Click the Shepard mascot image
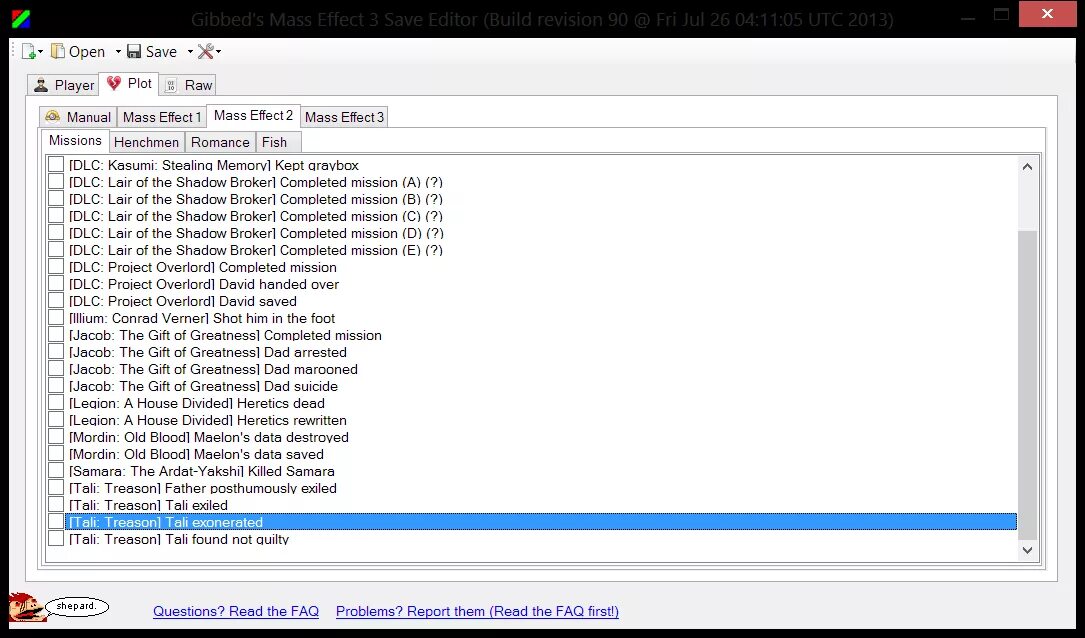This screenshot has height=638, width=1085. [x=27, y=607]
